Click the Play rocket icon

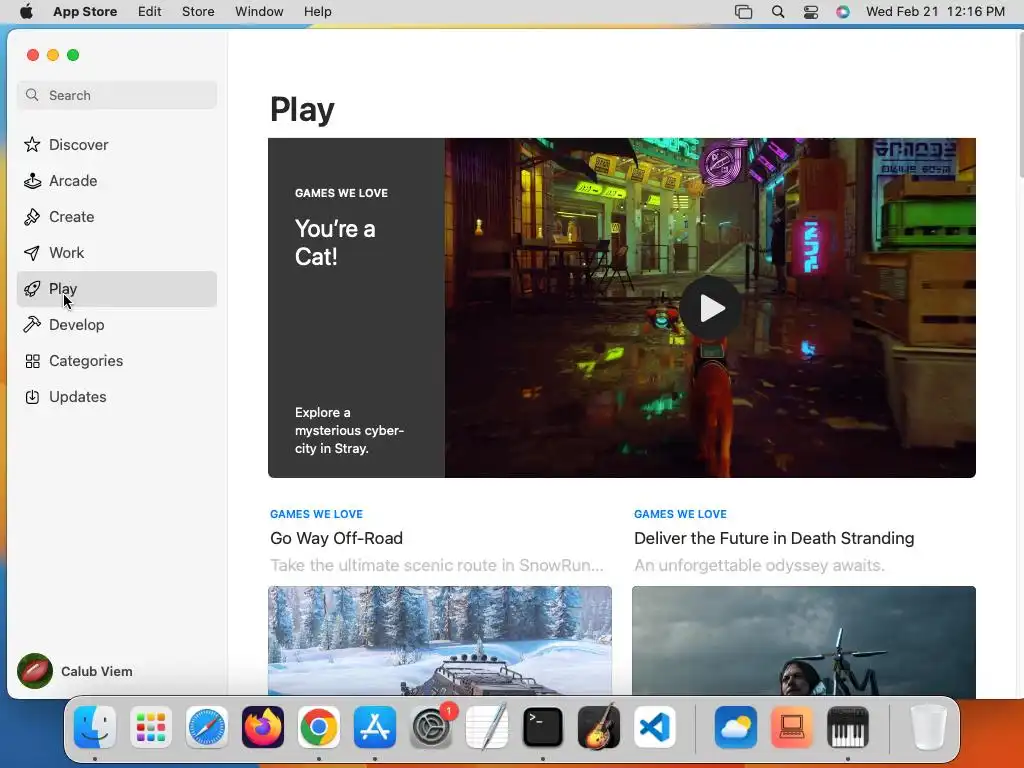tap(32, 289)
